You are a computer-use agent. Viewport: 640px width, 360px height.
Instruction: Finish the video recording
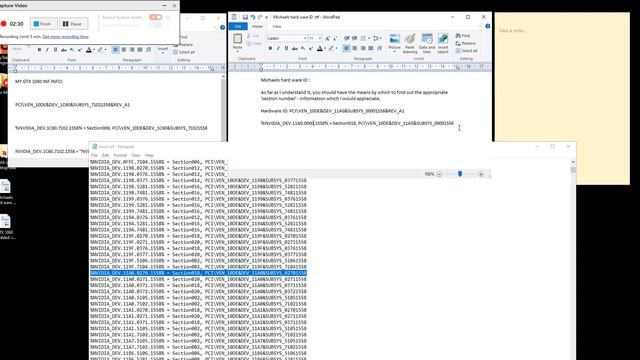point(43,24)
